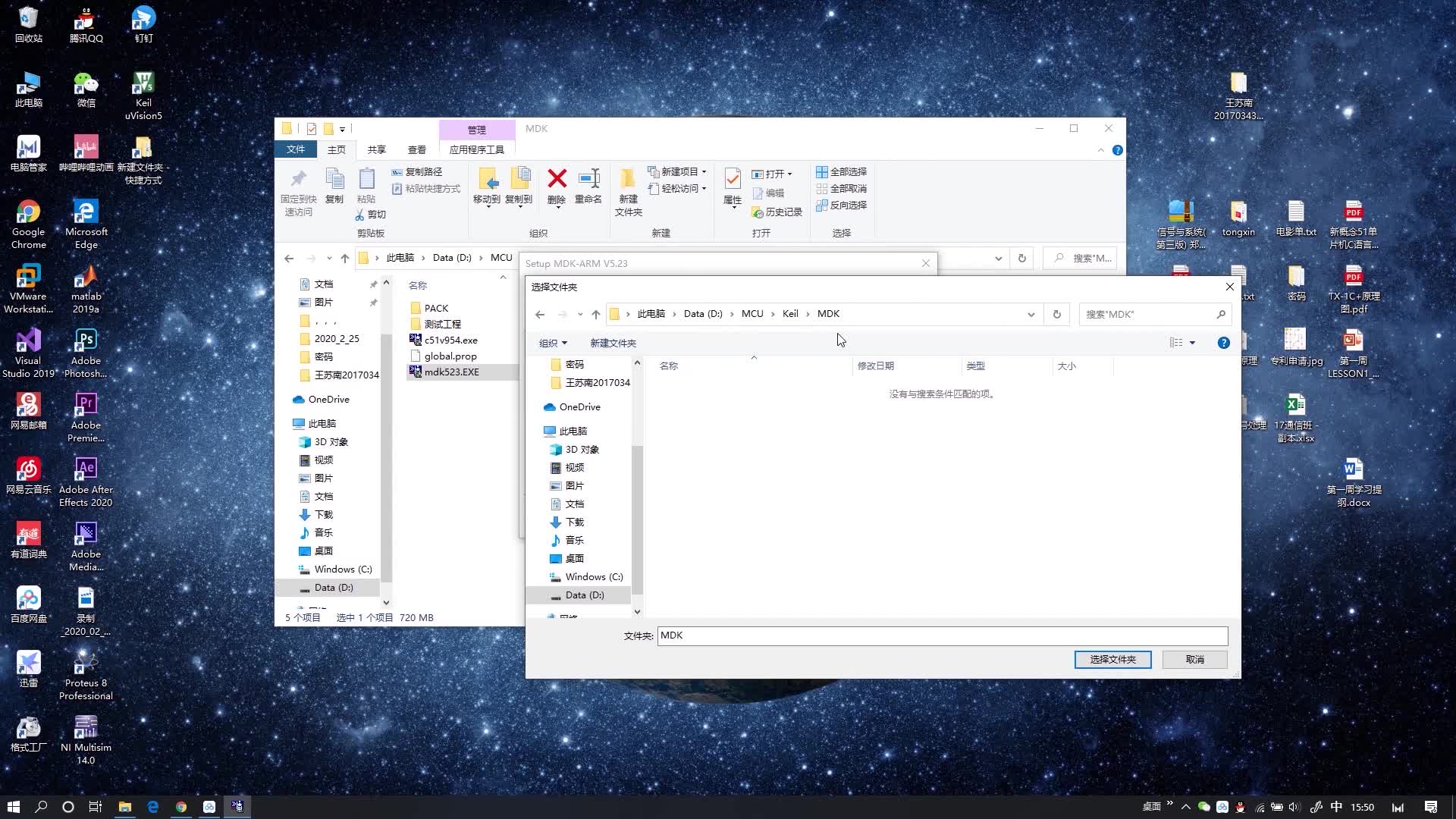The image size is (1456, 819).
Task: Open Chrome from the taskbar
Action: [181, 807]
